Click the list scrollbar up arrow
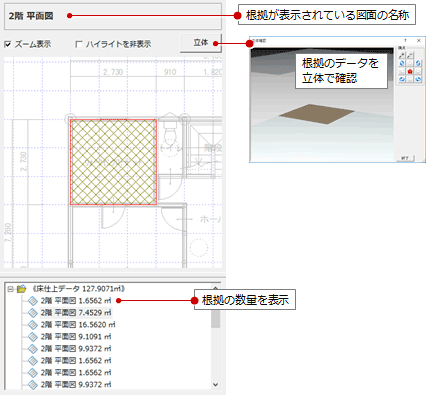 (216, 288)
